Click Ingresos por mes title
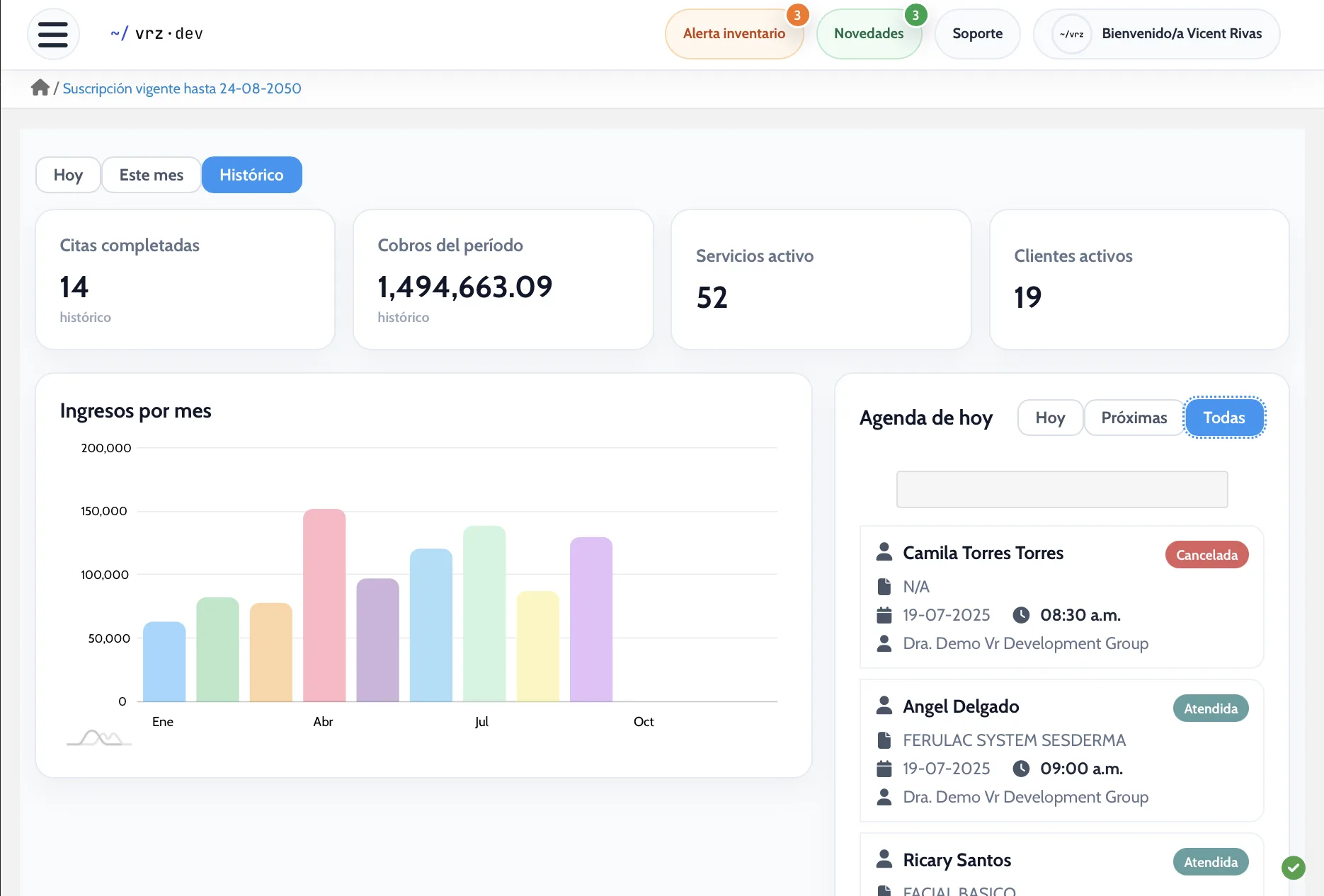 (x=136, y=410)
